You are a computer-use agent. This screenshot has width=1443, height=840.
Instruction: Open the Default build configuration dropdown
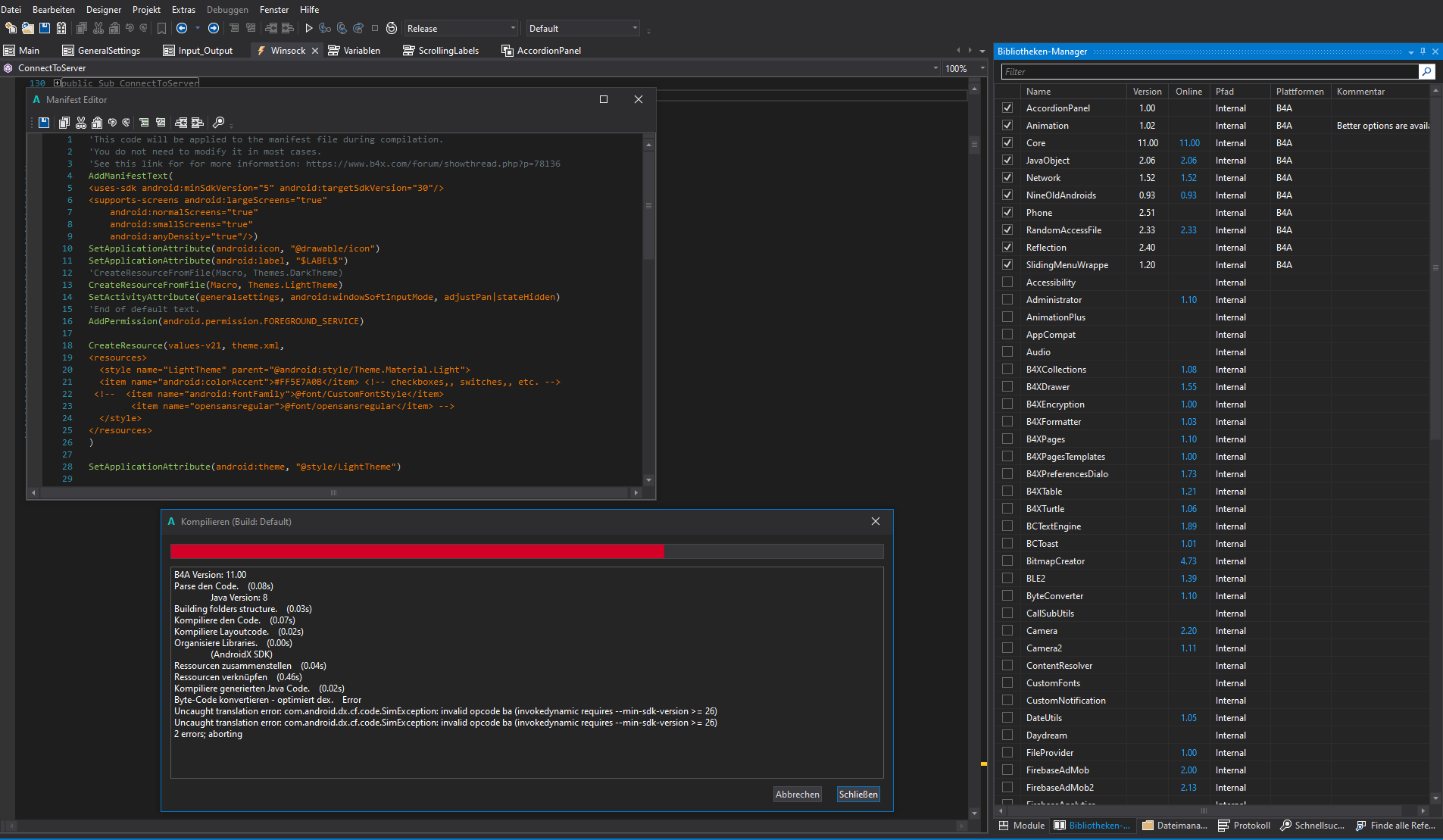[583, 28]
